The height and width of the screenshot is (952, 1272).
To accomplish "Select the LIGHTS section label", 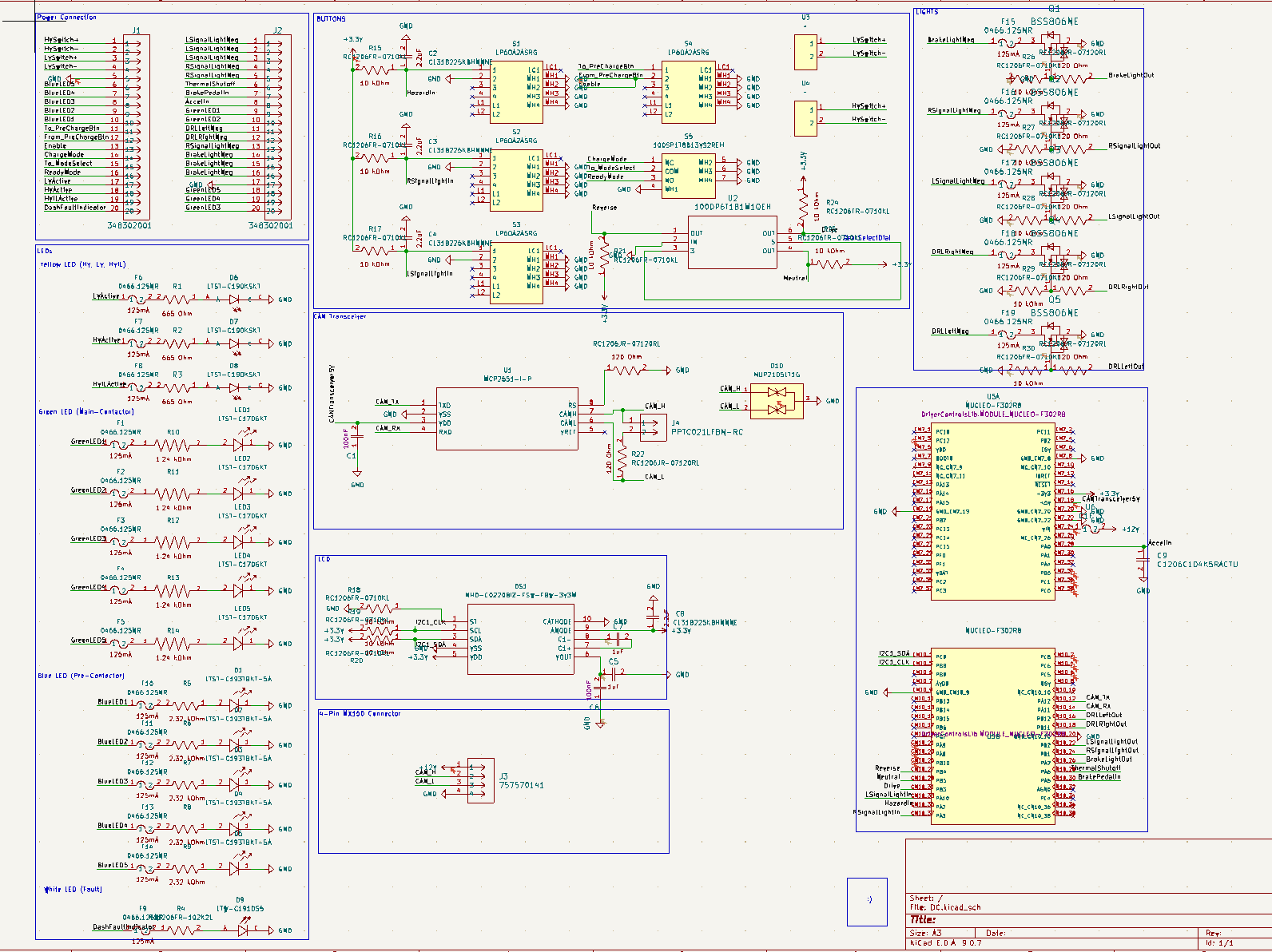I will [x=928, y=12].
